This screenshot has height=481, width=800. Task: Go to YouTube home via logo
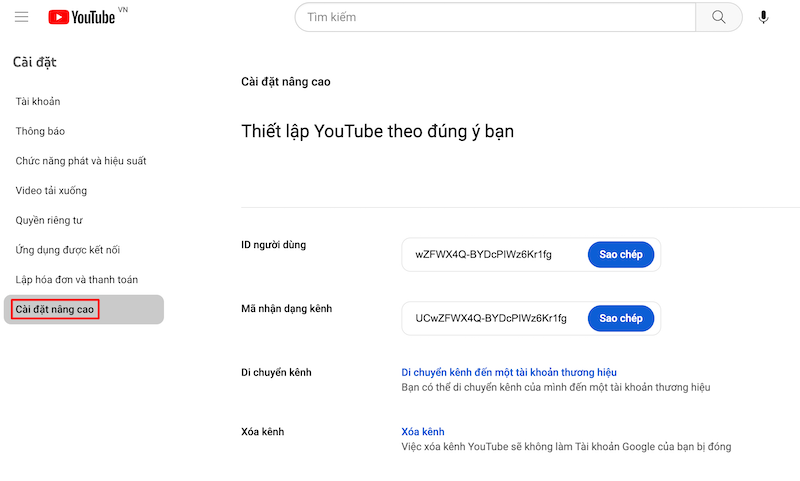click(x=82, y=17)
